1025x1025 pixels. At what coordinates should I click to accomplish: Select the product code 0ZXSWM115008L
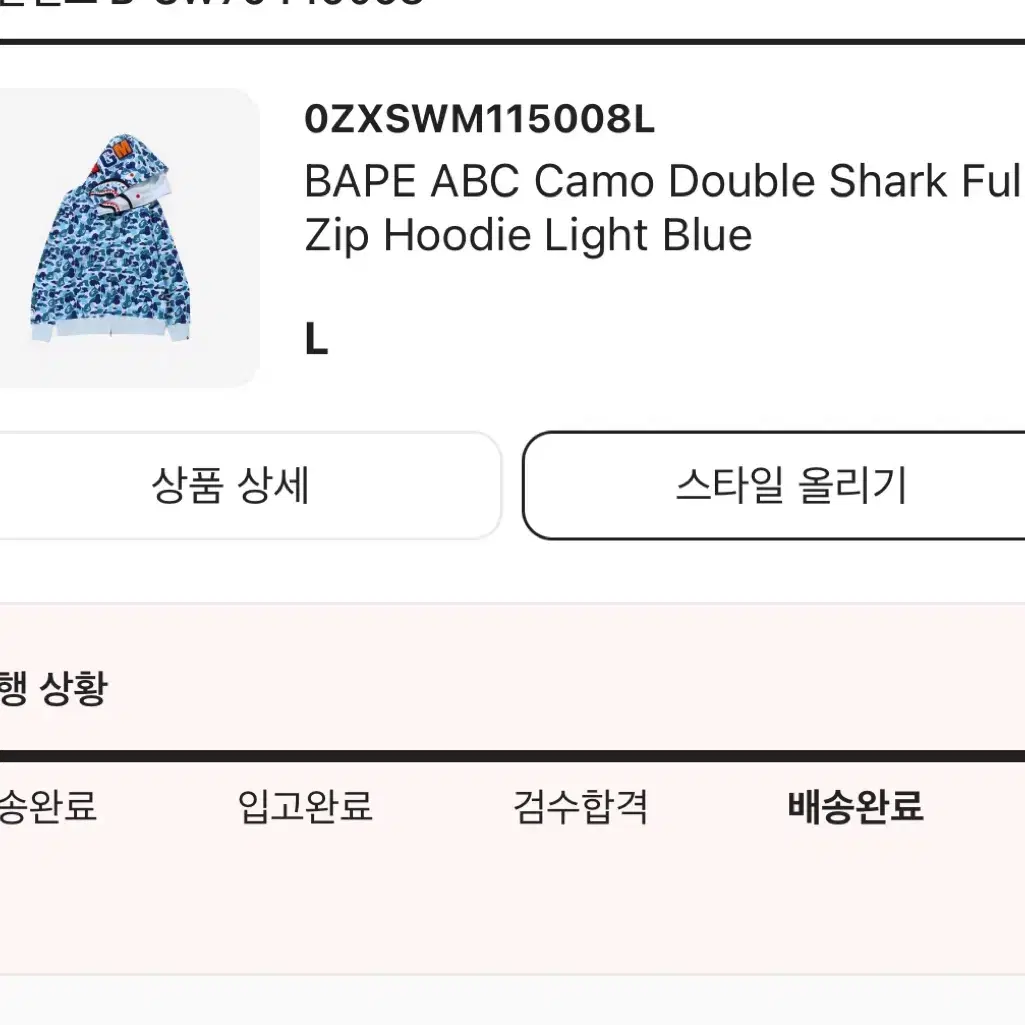tap(479, 120)
